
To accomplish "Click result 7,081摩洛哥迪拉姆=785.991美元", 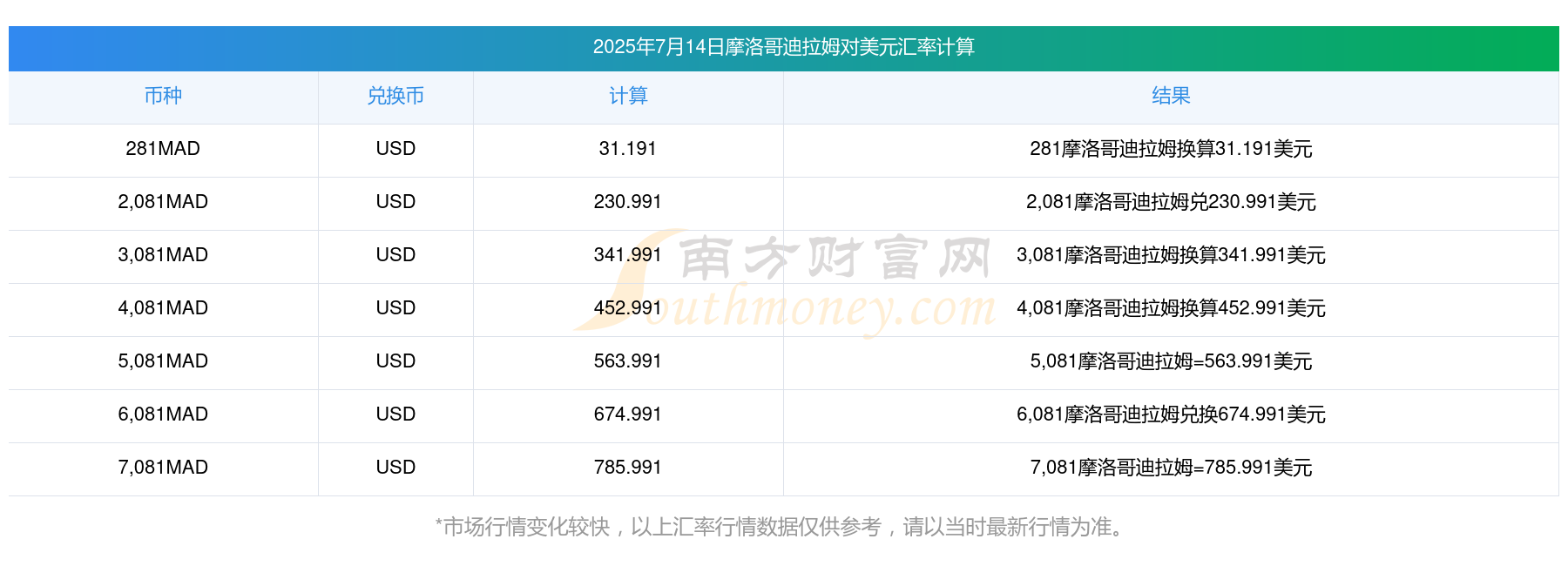I will coord(1171,468).
